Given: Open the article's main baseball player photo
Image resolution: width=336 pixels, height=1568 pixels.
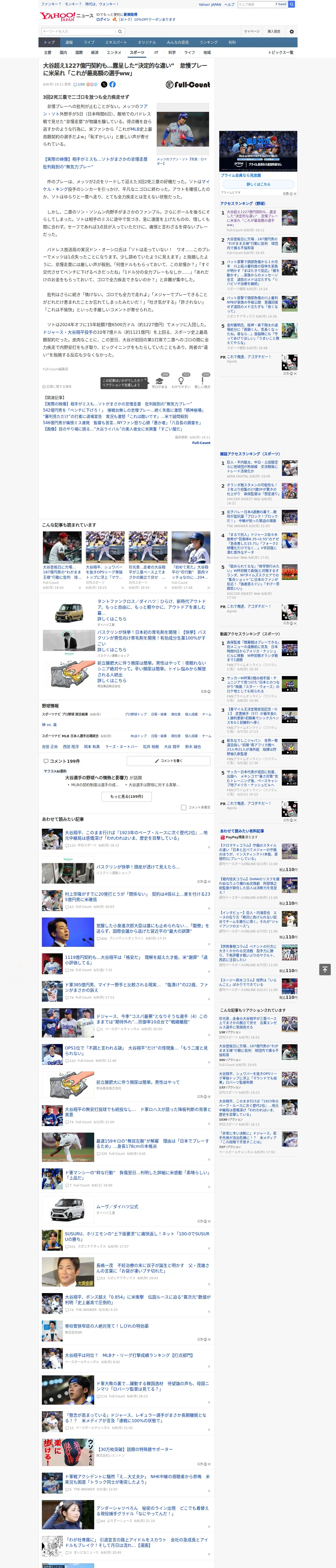Looking at the screenshot, I should pyautogui.click(x=183, y=129).
